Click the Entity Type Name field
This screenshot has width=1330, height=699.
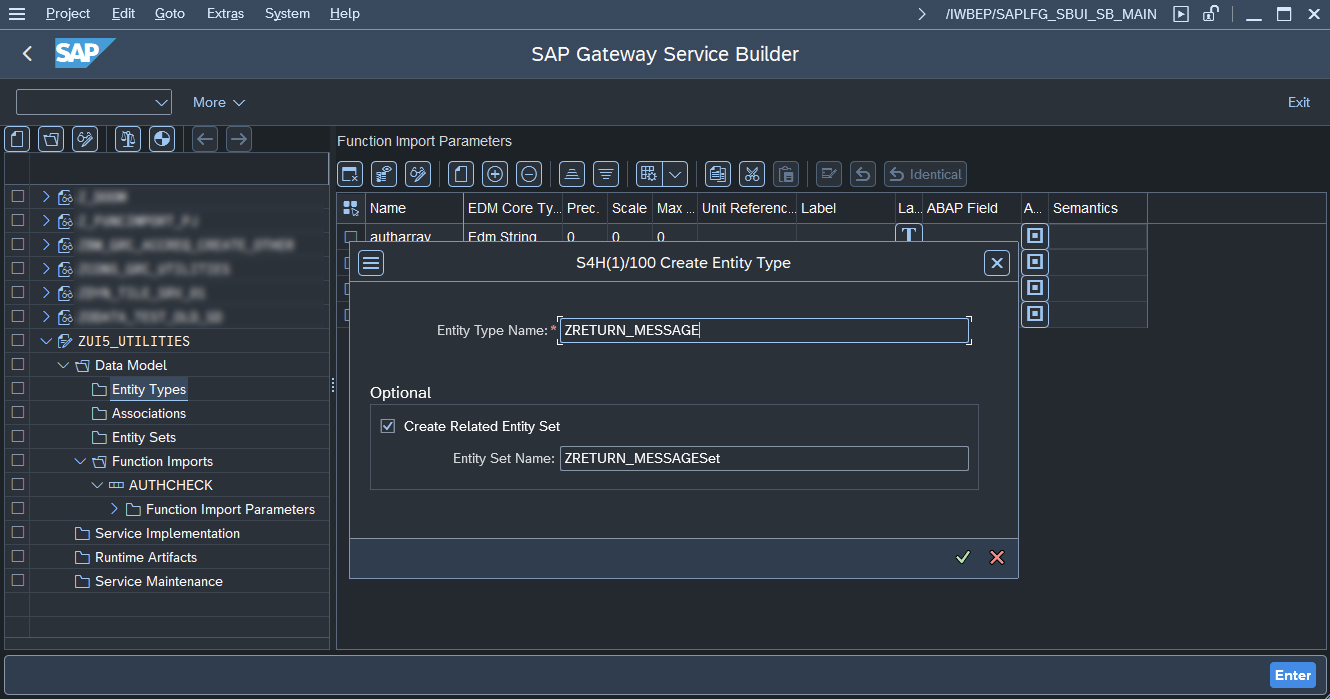(x=764, y=330)
